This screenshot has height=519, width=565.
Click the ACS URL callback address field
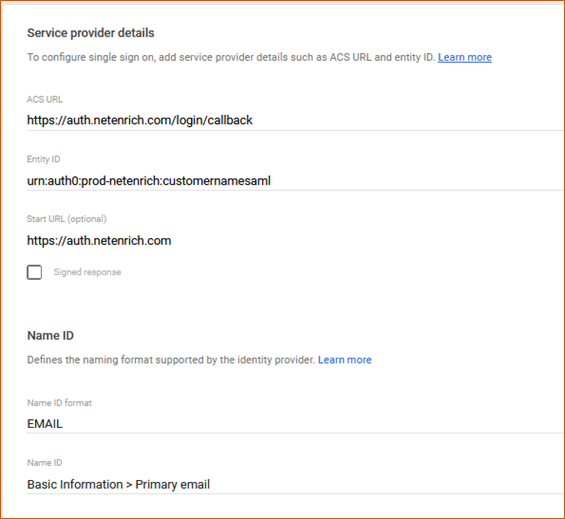pyautogui.click(x=295, y=120)
